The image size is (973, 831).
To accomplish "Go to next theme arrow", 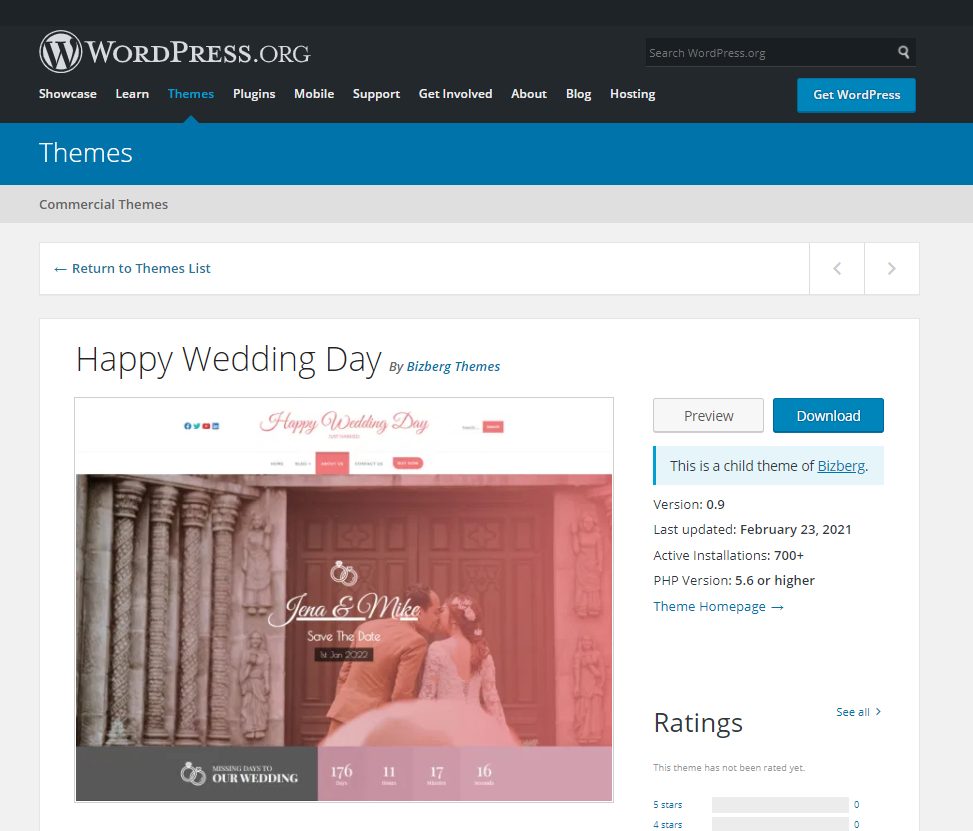I will (892, 269).
